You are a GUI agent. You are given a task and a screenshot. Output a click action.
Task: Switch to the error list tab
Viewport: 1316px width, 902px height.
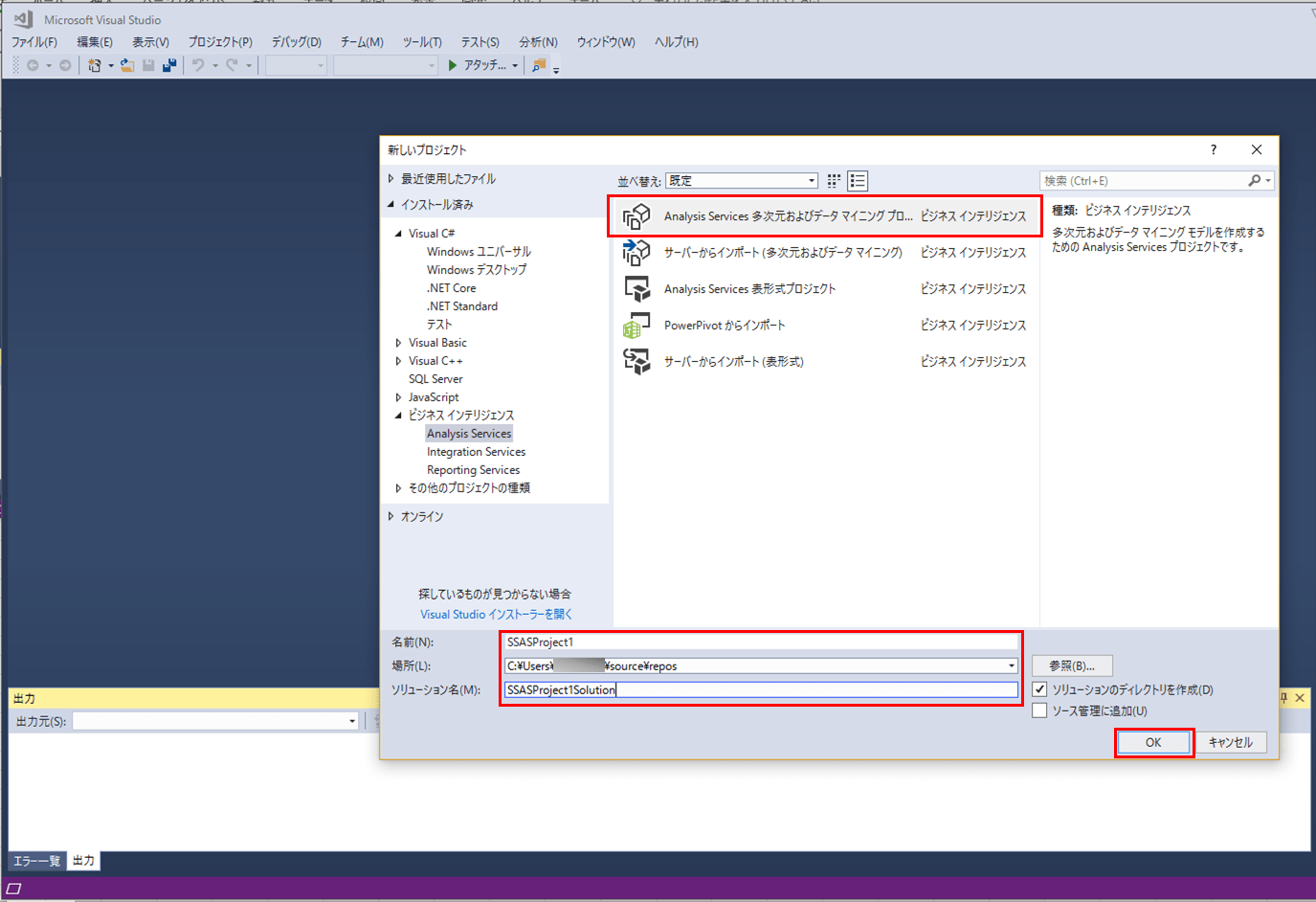click(37, 861)
